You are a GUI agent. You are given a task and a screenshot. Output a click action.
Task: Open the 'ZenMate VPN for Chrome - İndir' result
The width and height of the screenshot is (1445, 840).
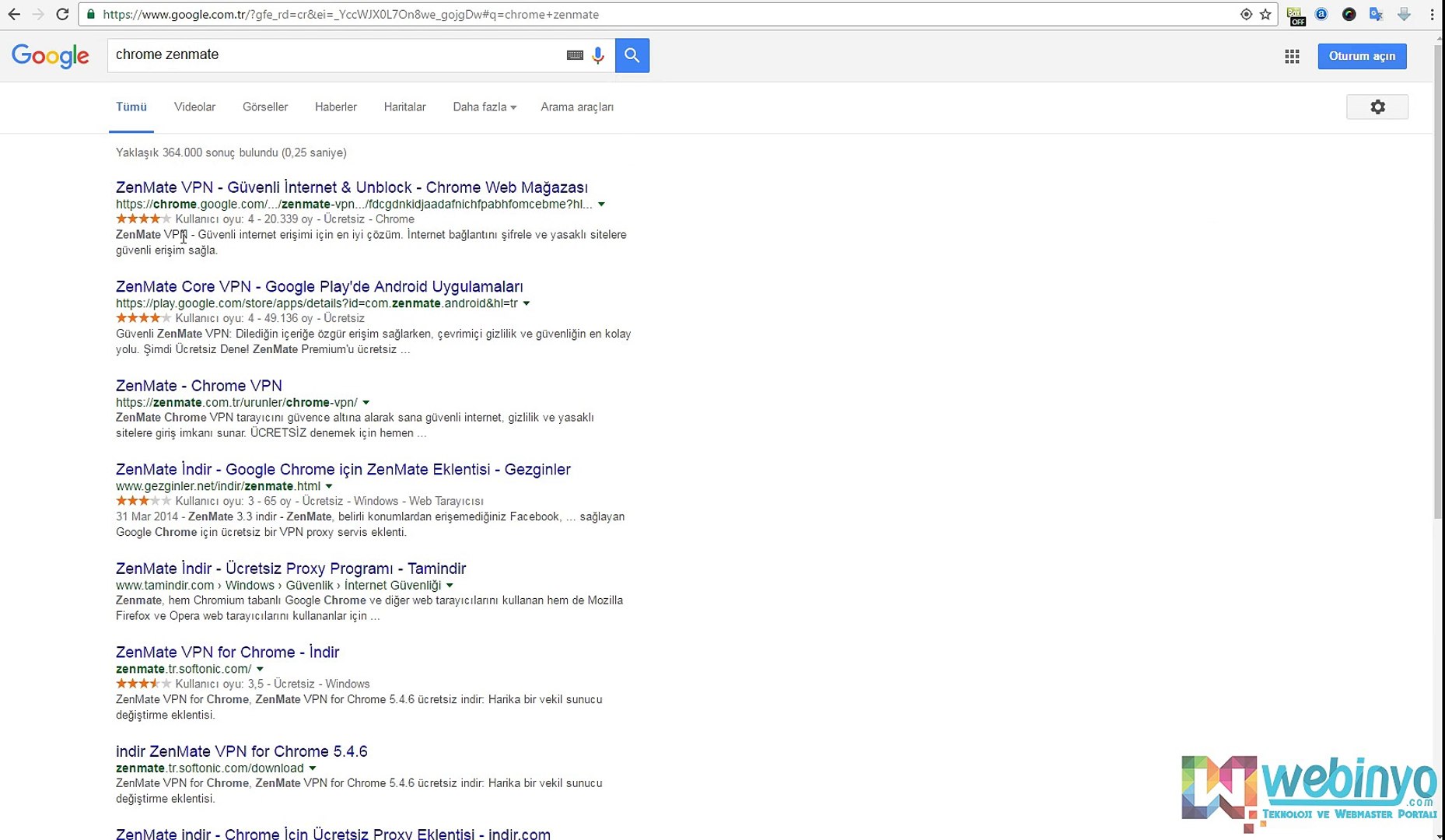[x=227, y=653]
